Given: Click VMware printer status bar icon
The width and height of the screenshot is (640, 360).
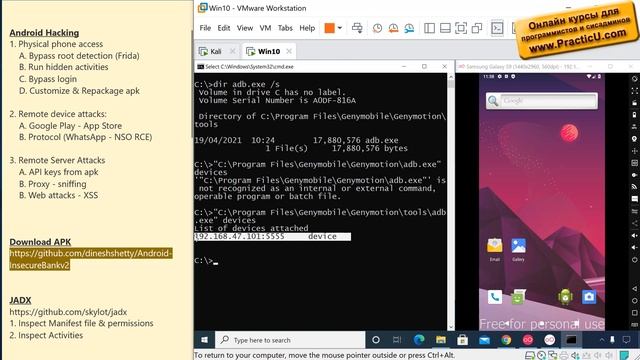Looking at the screenshot, I should [x=564, y=355].
